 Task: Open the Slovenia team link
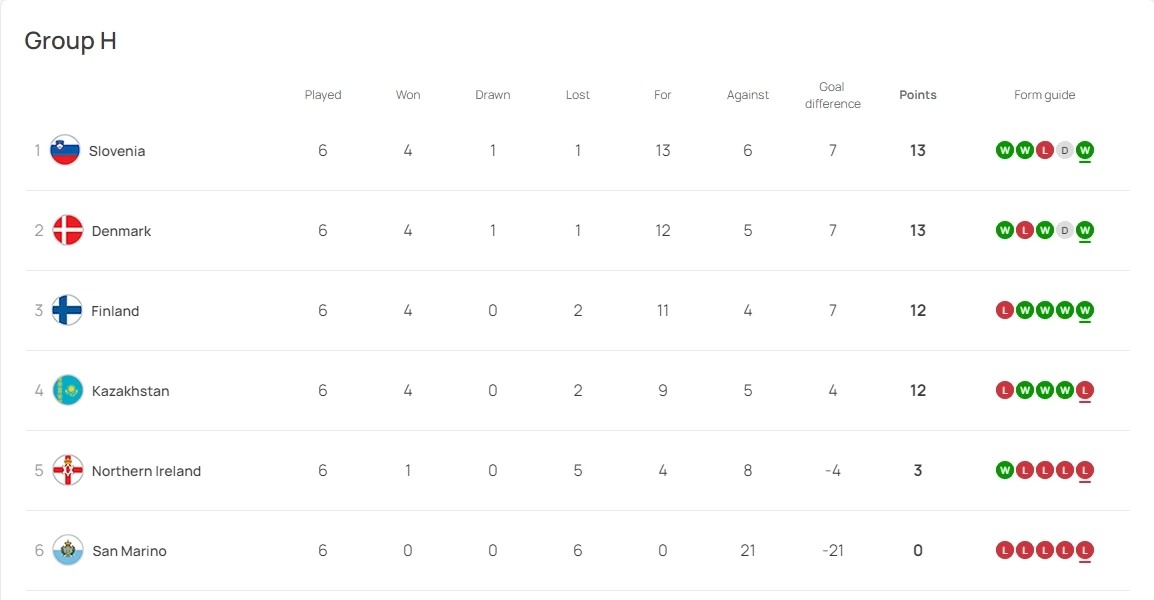(117, 151)
